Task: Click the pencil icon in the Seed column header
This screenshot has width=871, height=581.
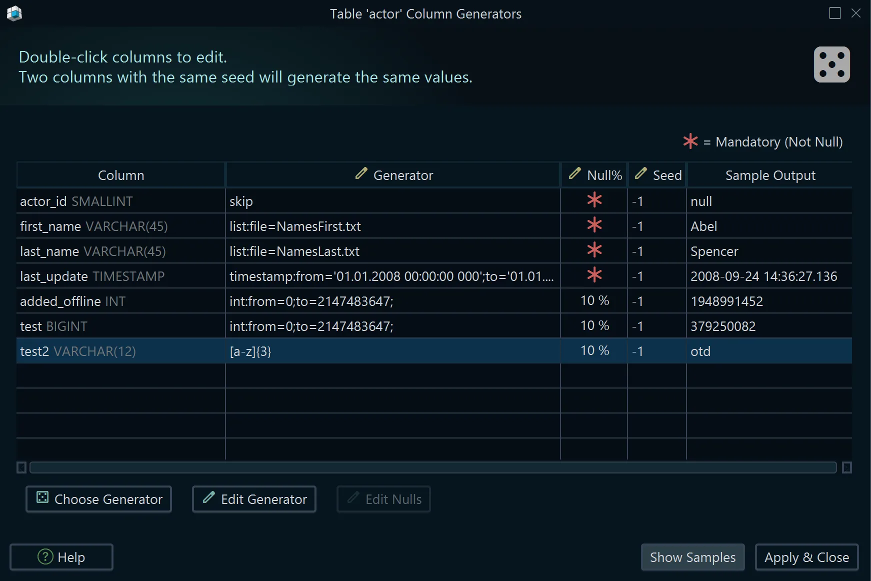Action: pyautogui.click(x=641, y=174)
